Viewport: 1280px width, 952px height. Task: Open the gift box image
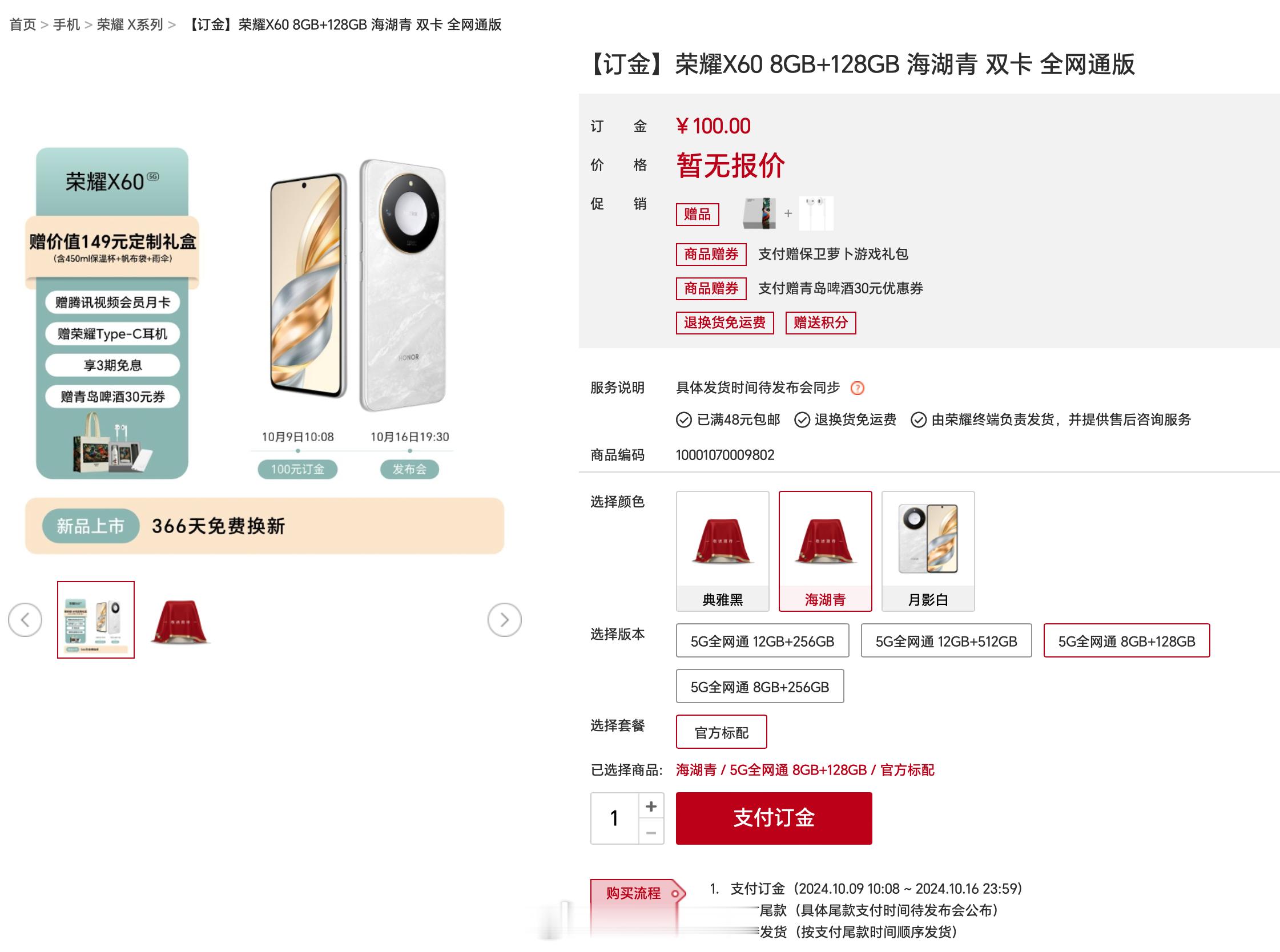click(758, 213)
